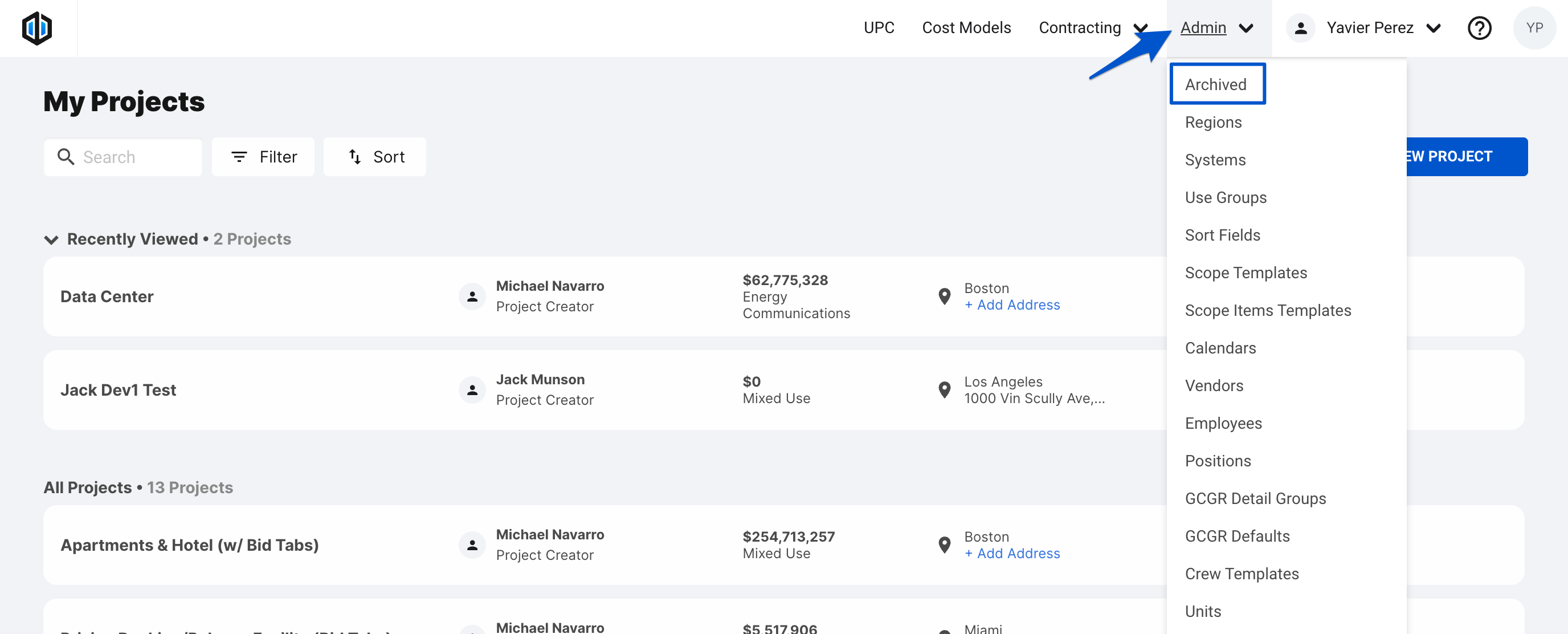The width and height of the screenshot is (1568, 634).
Task: Click the YP avatar circle
Action: pos(1533,28)
